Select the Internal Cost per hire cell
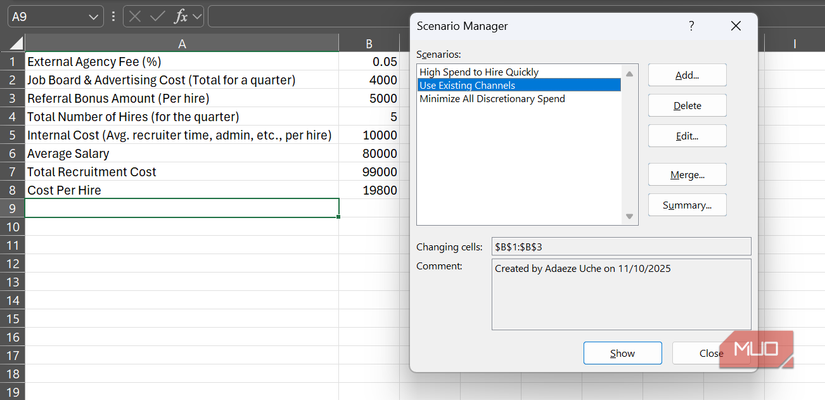Image resolution: width=825 pixels, height=400 pixels. pyautogui.click(x=182, y=135)
